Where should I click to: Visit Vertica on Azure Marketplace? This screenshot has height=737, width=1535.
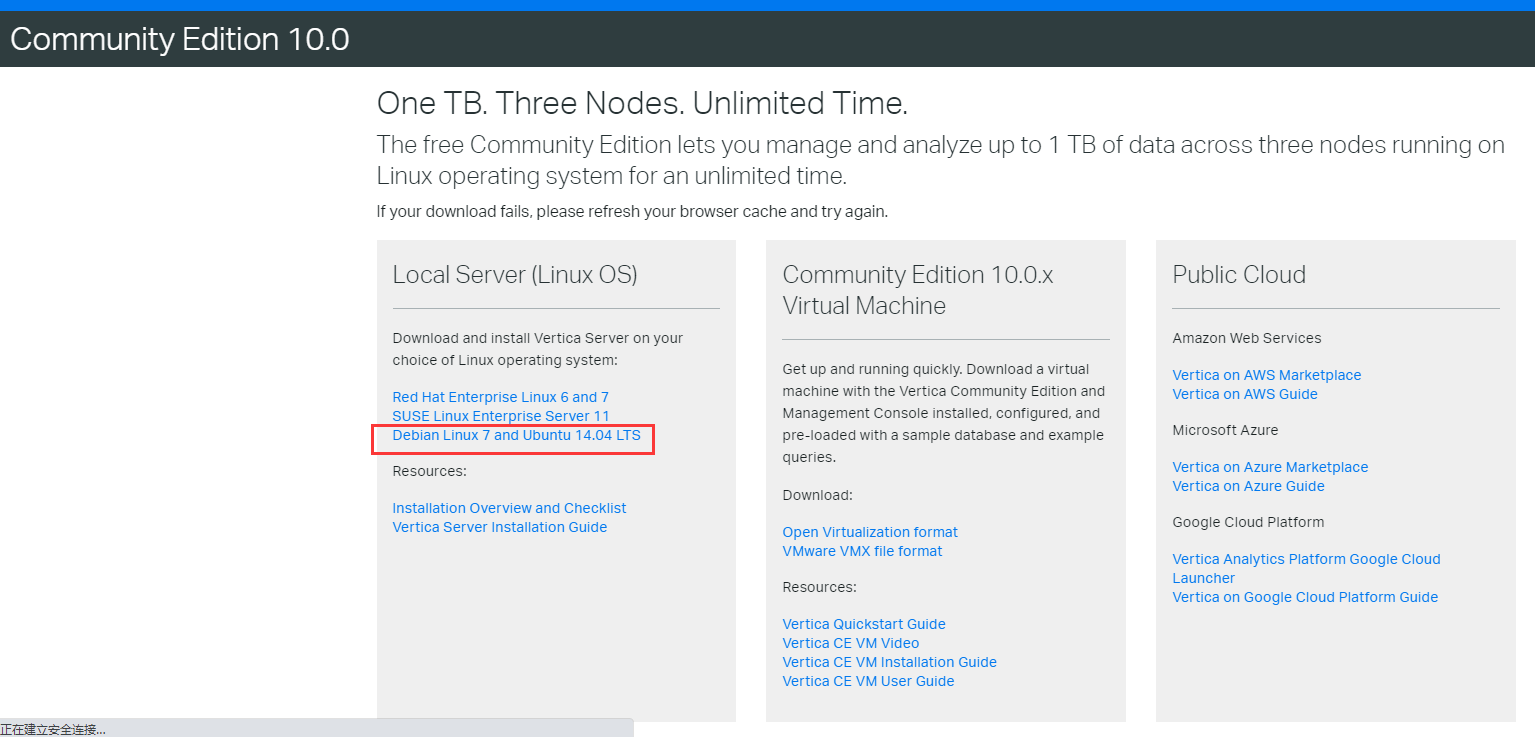(1270, 467)
